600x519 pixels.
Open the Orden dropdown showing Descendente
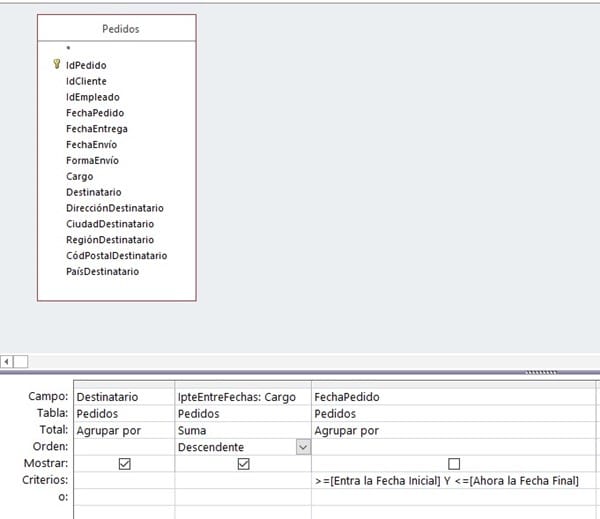coord(303,447)
